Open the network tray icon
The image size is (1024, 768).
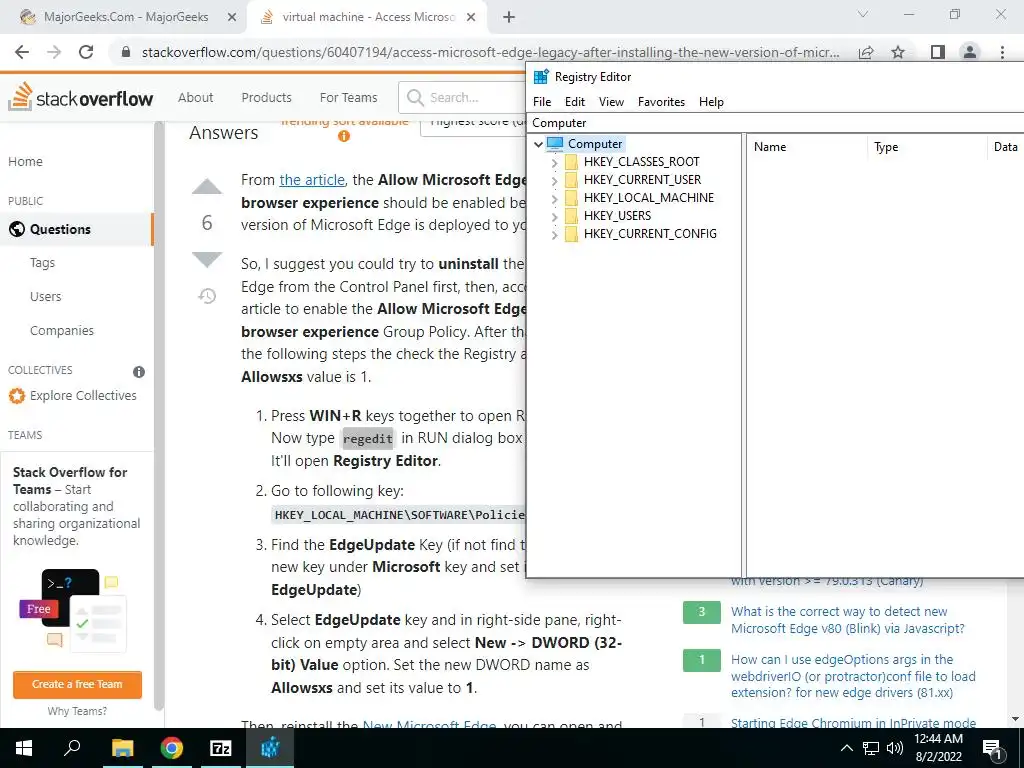[x=871, y=748]
